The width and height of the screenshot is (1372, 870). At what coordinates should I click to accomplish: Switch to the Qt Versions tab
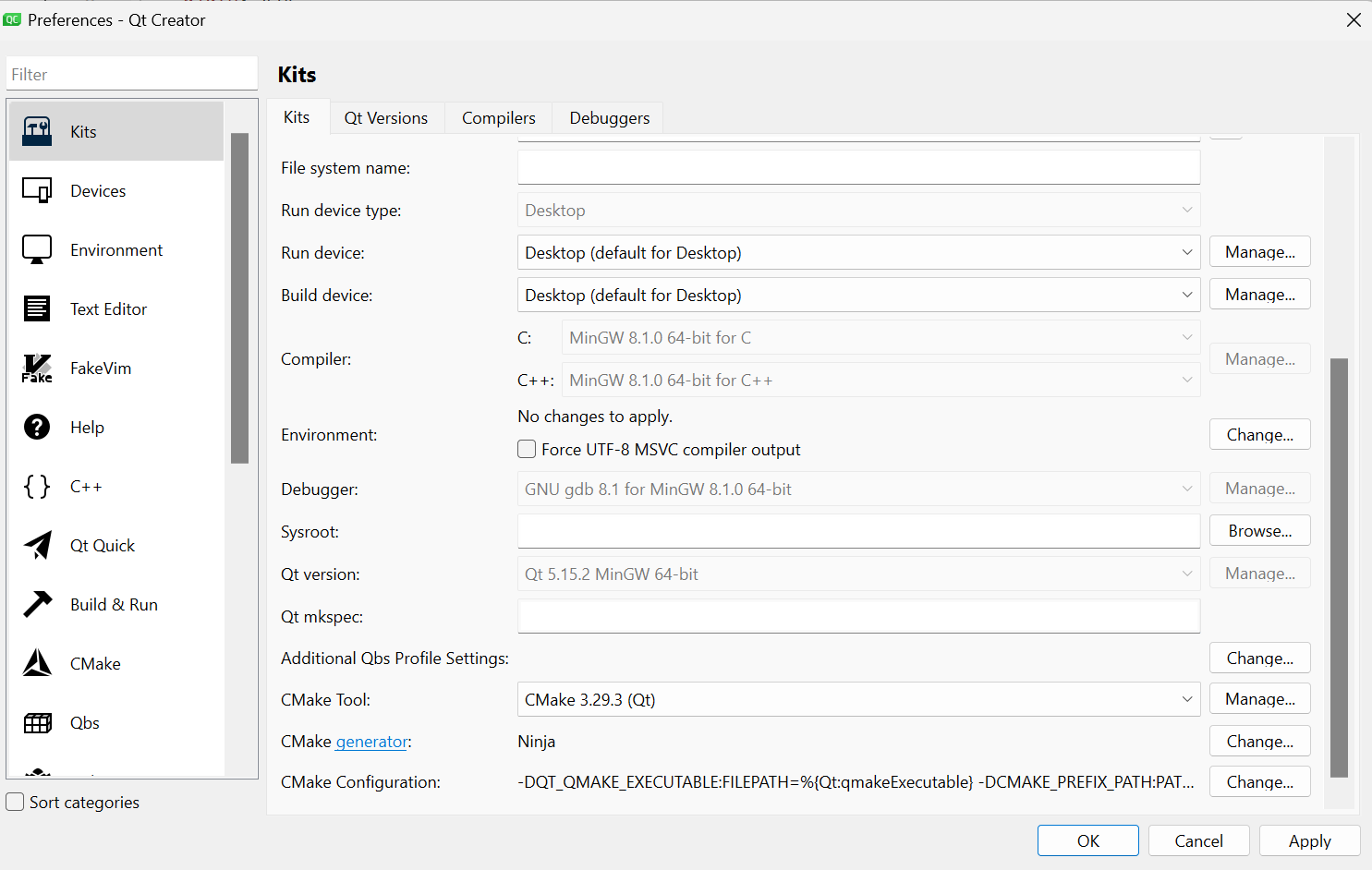386,118
